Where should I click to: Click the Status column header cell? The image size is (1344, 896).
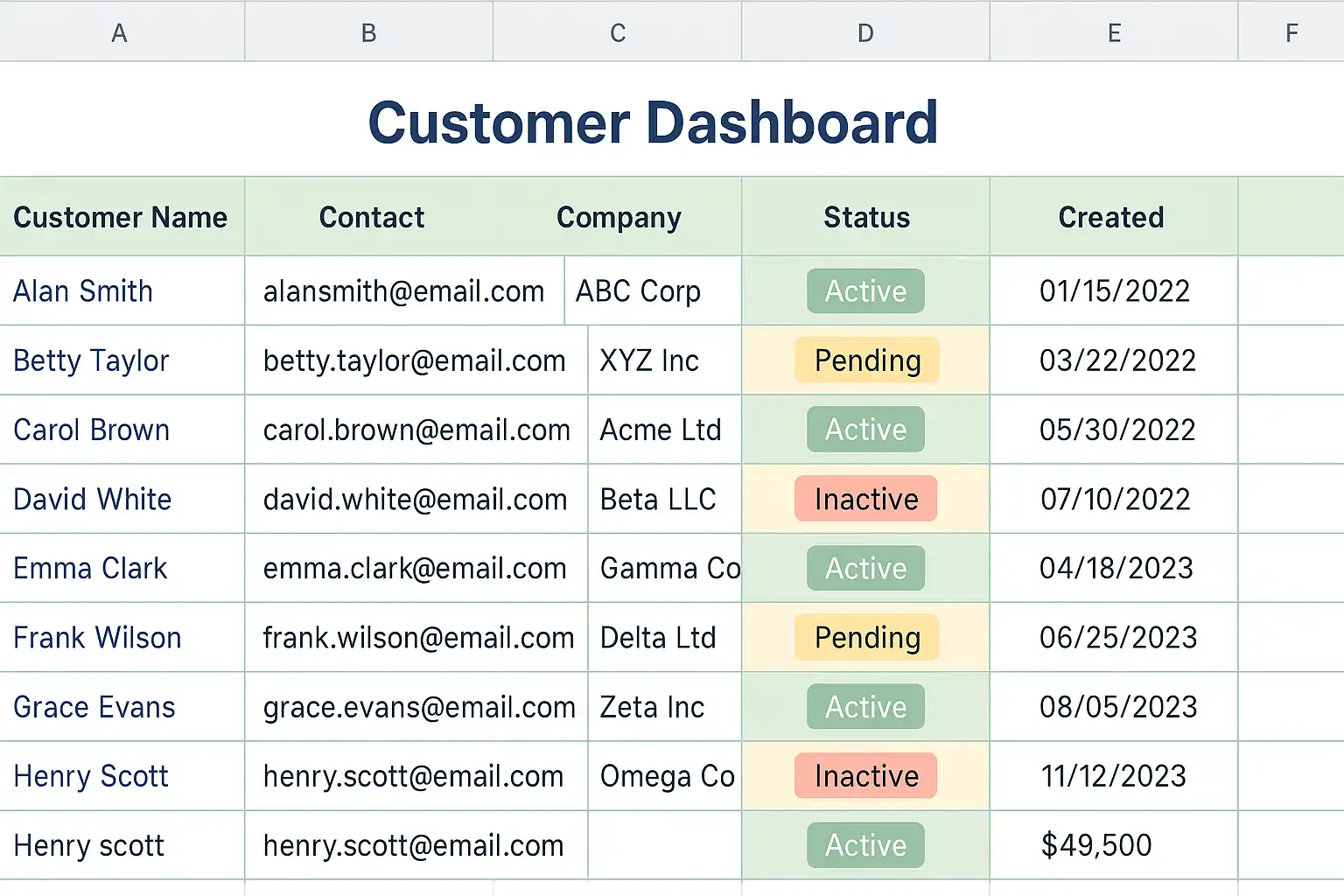point(866,217)
